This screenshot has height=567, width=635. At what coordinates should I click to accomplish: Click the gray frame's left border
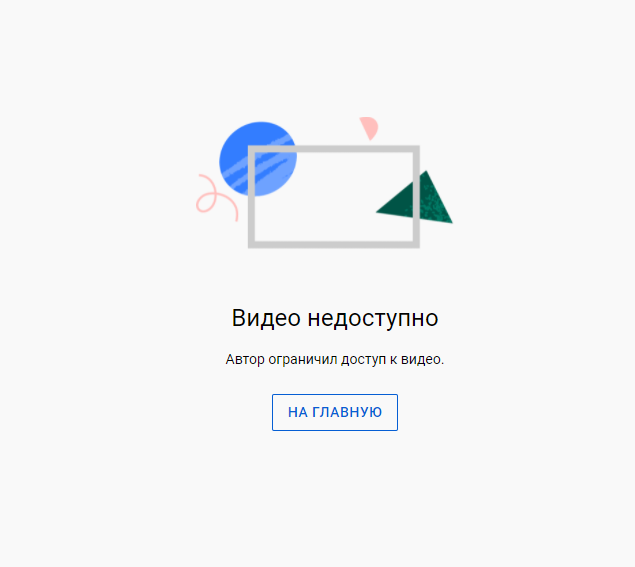[251, 196]
